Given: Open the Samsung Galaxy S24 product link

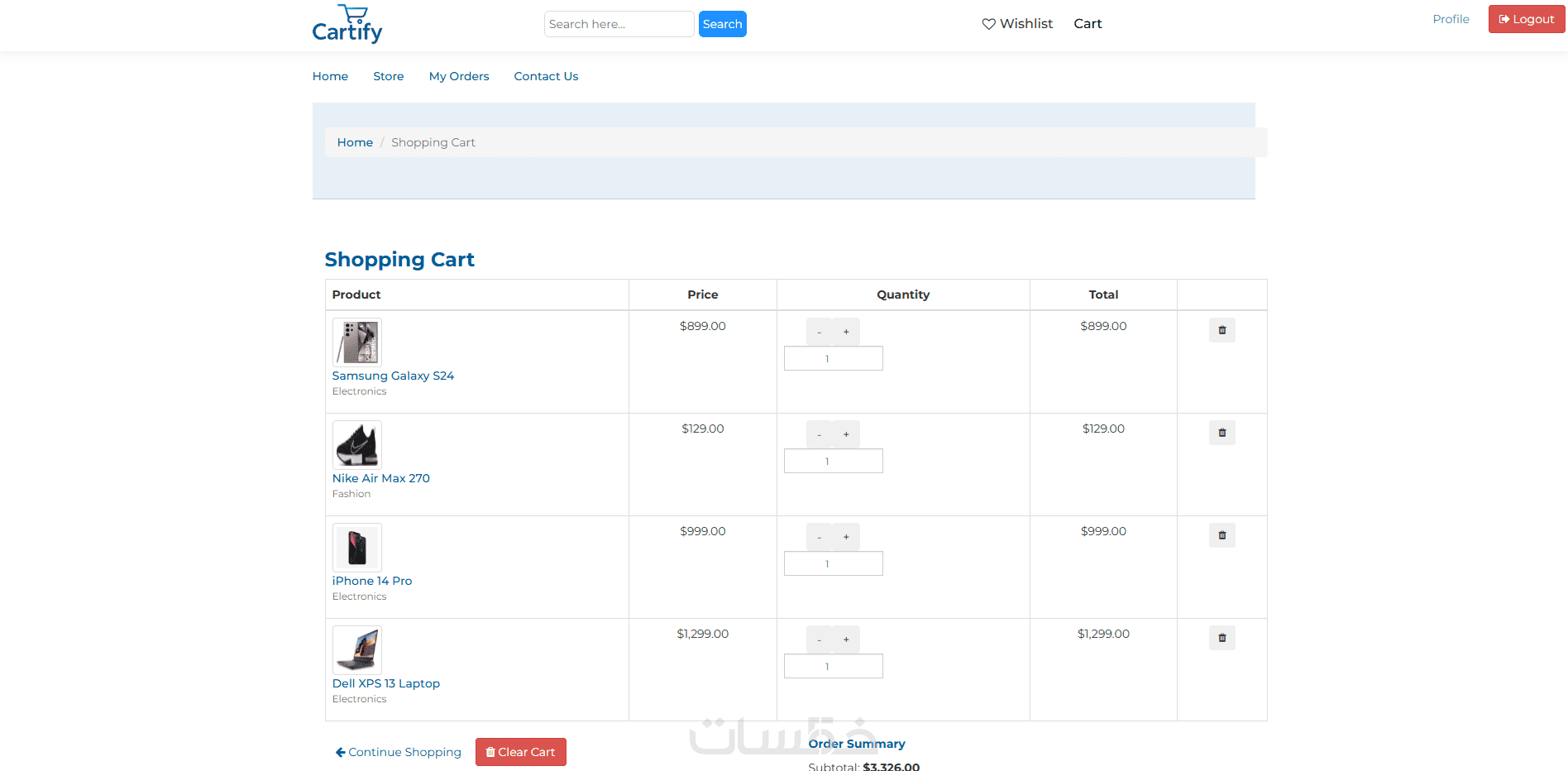Looking at the screenshot, I should pyautogui.click(x=393, y=376).
